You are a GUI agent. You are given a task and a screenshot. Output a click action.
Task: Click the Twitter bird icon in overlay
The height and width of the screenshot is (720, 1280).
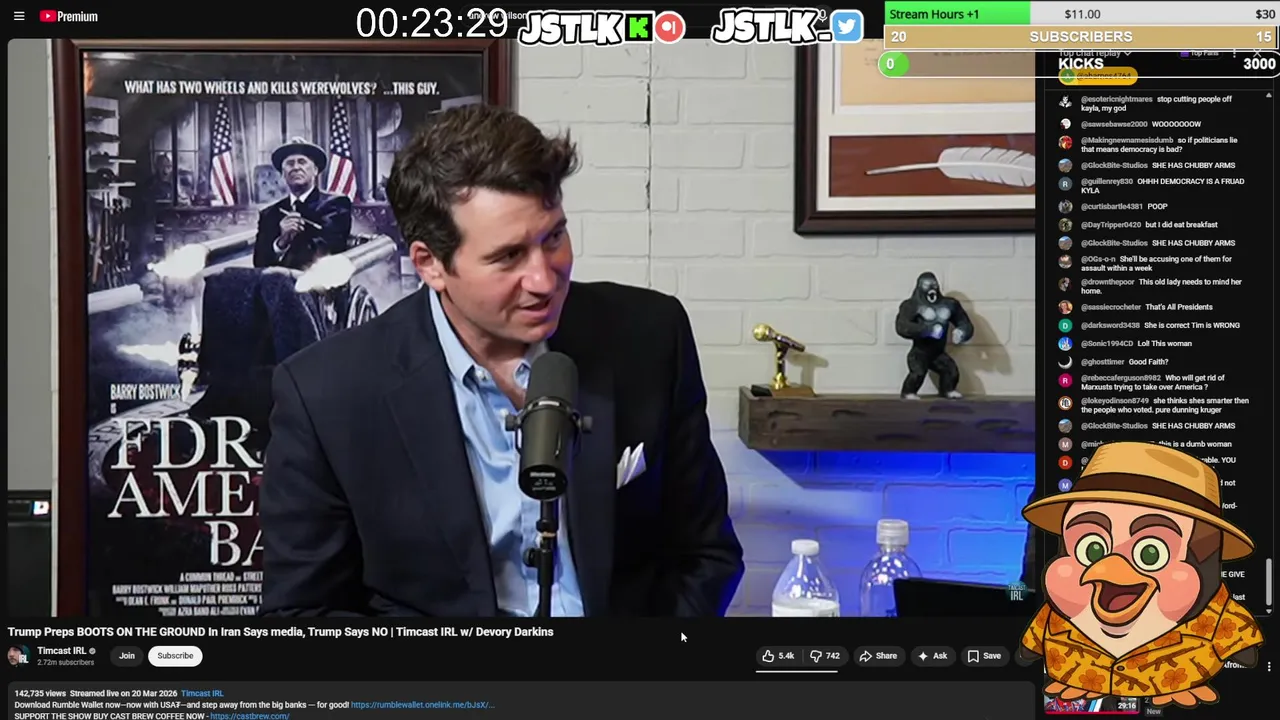pos(846,27)
